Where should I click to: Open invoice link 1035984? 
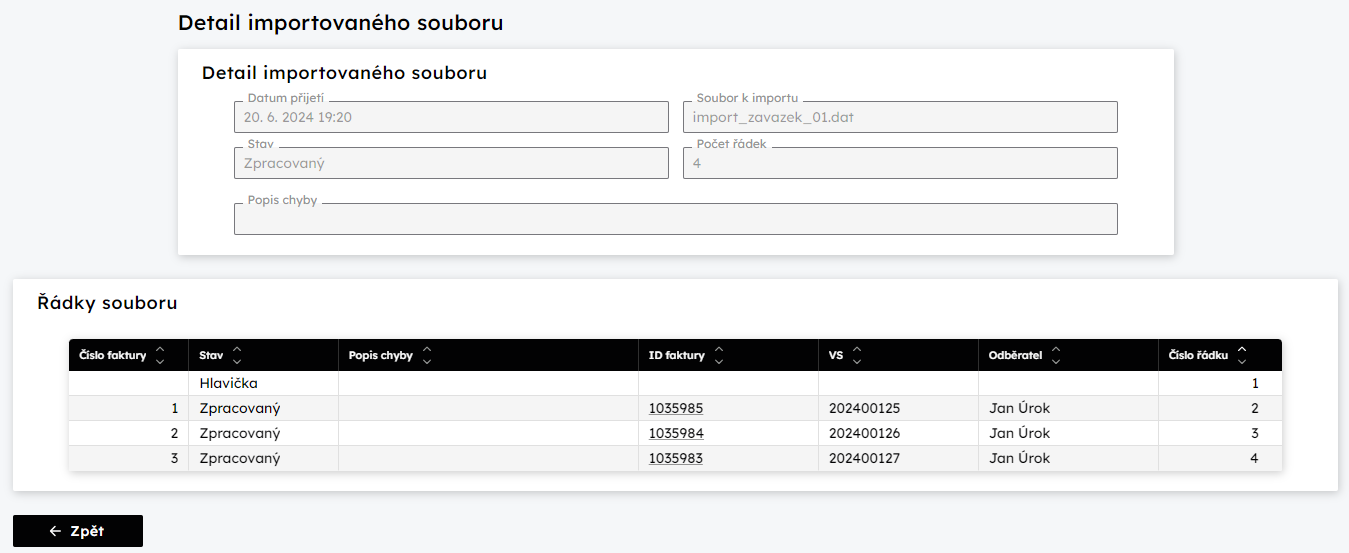676,433
